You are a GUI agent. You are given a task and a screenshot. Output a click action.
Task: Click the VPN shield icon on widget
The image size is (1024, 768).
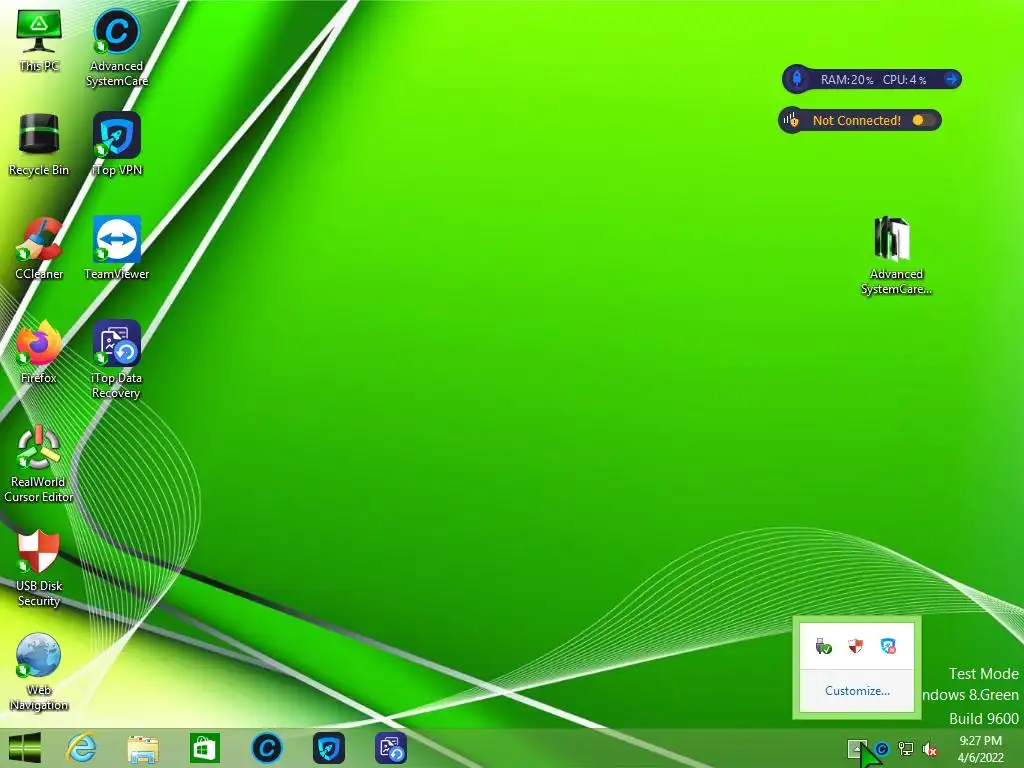(791, 120)
